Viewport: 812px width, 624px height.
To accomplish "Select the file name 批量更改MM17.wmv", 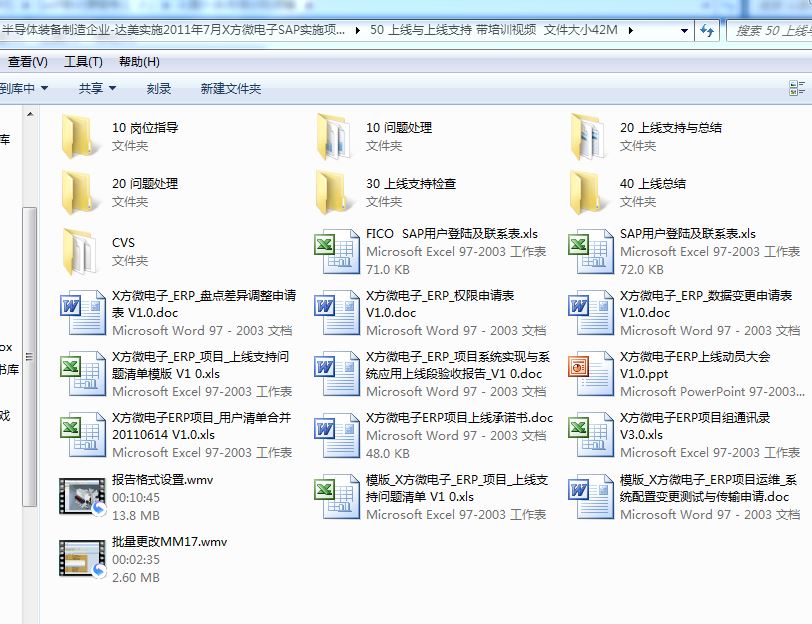I will (169, 542).
